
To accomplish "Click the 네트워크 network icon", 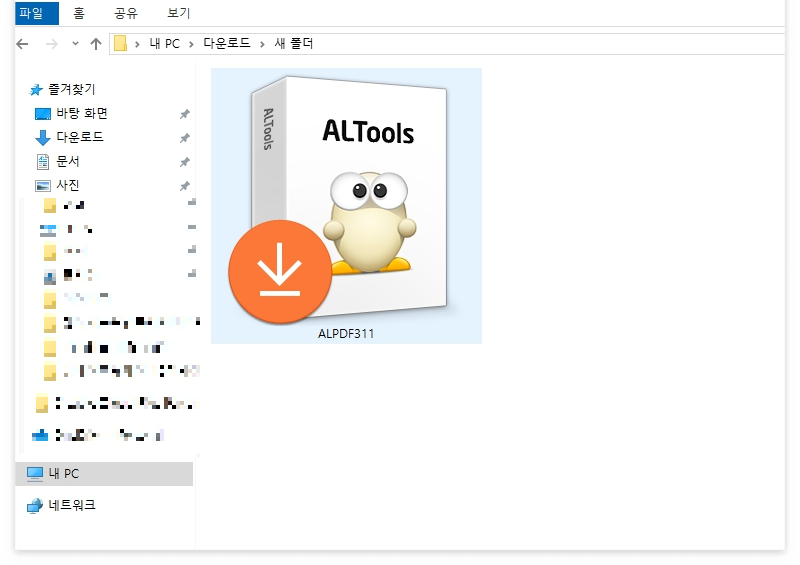I will tap(35, 506).
